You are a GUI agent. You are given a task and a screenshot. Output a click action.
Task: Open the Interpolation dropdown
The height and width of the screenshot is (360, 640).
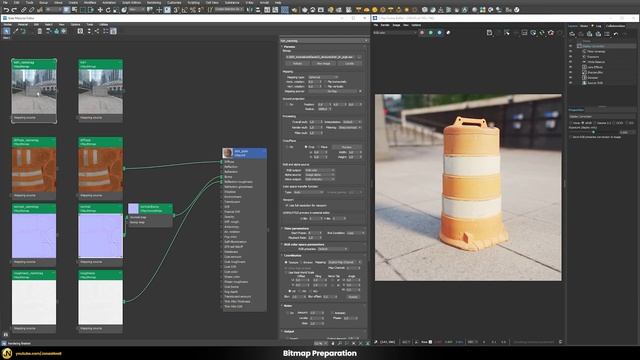(x=352, y=122)
